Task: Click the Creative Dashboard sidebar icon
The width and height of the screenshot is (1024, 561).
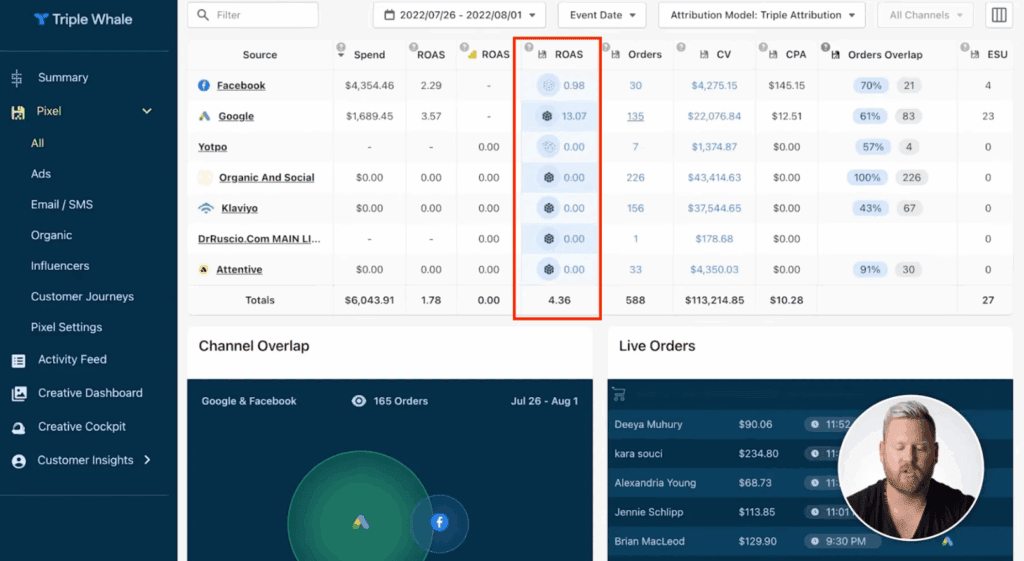Action: (x=18, y=394)
